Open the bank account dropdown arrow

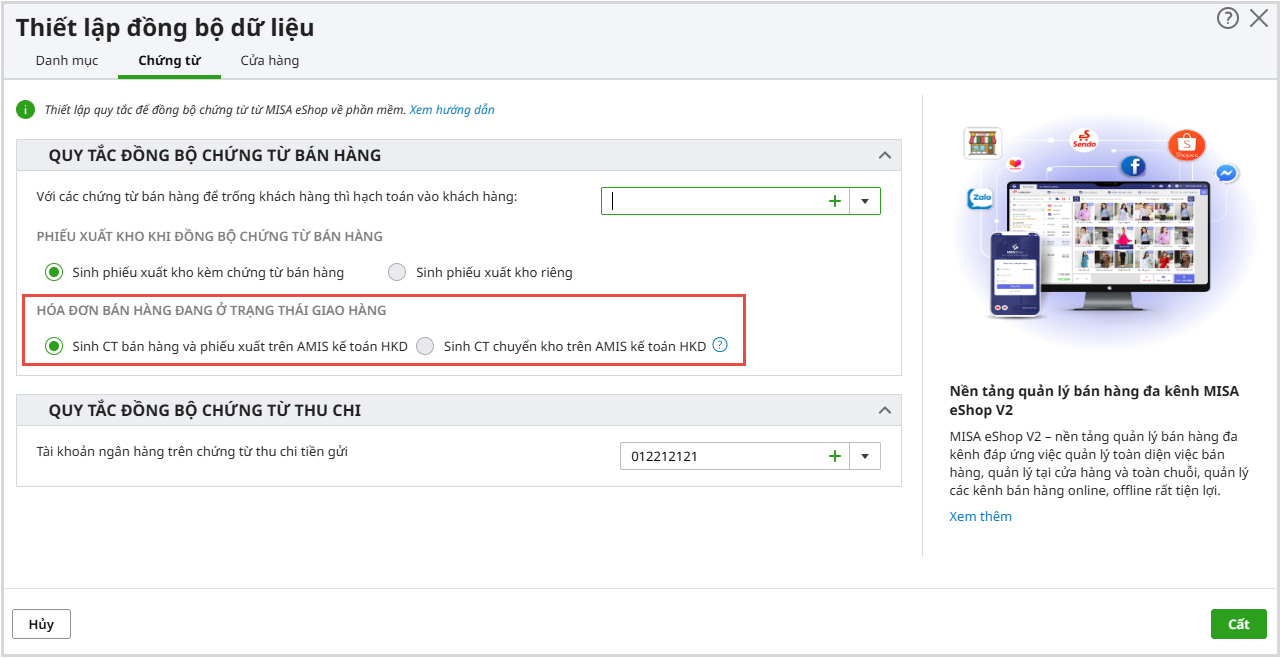coord(865,456)
